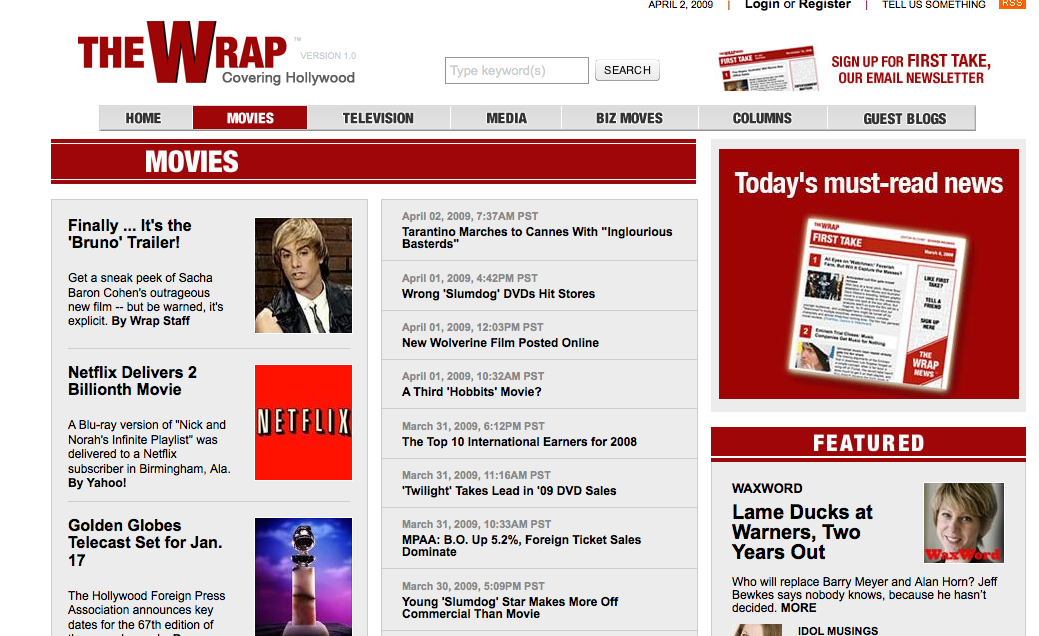Click the Search button
The image size is (1039, 636).
point(627,70)
